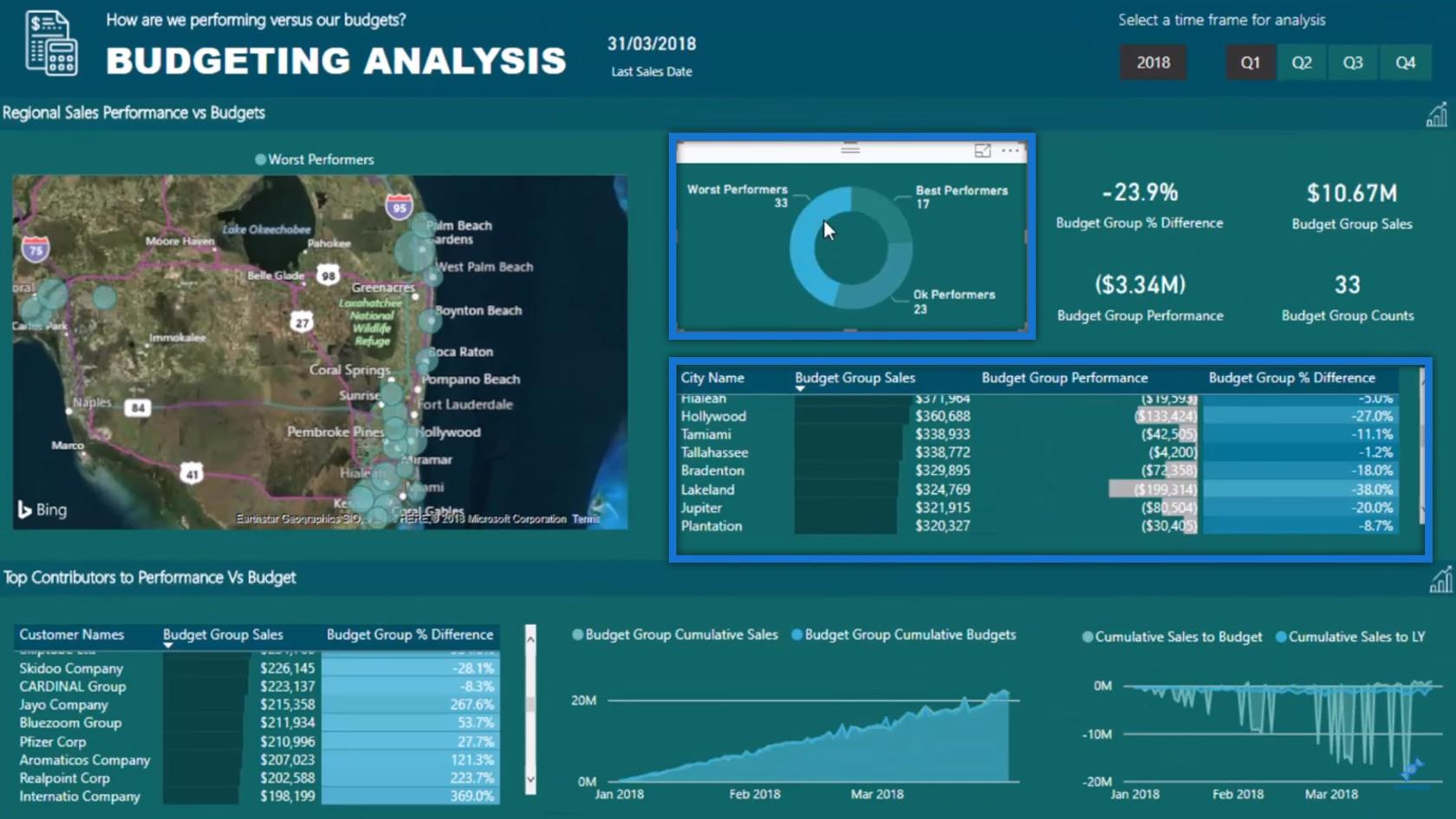Sort customer table by Budget Group % Difference
Image resolution: width=1456 pixels, height=819 pixels.
pos(410,634)
